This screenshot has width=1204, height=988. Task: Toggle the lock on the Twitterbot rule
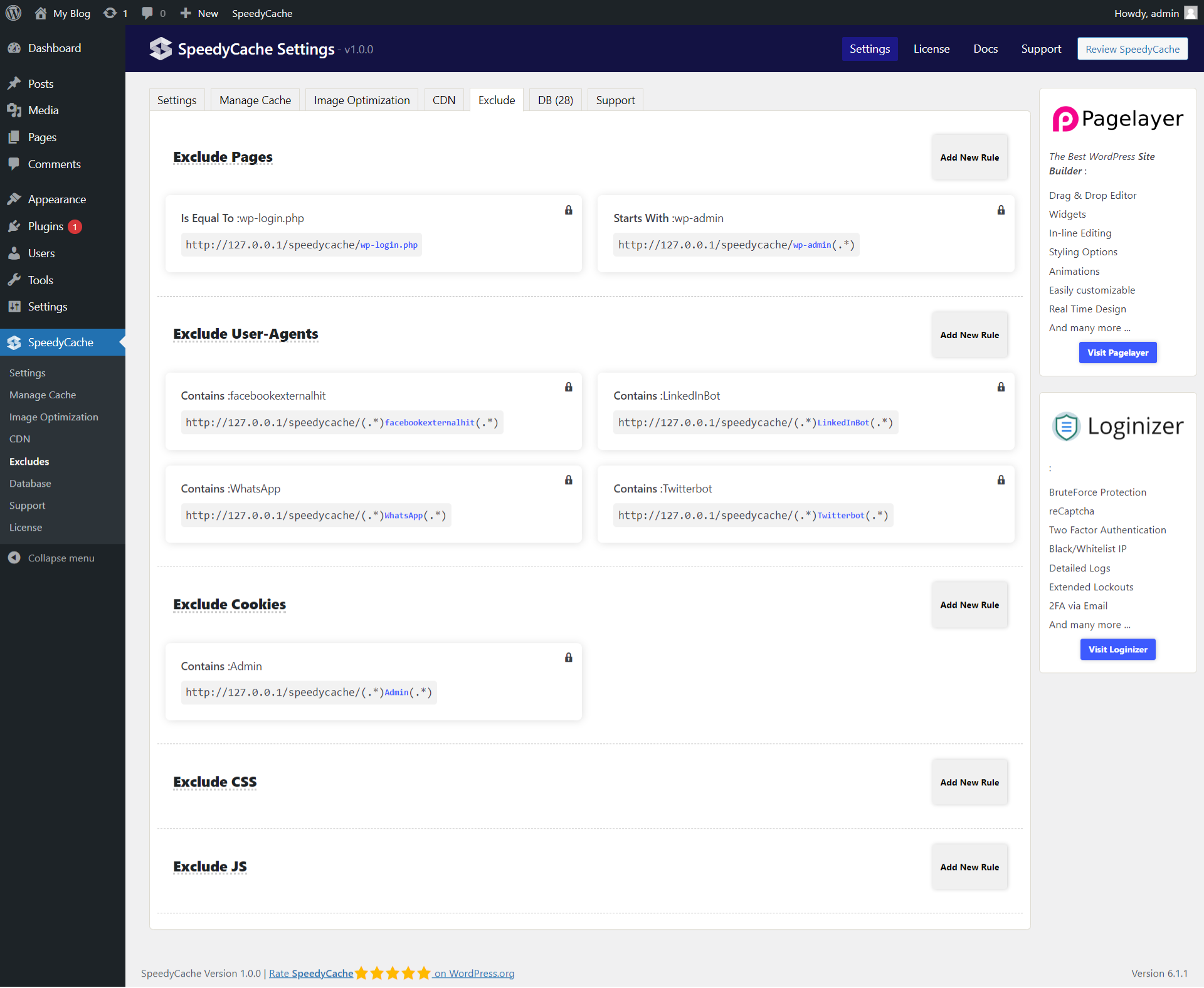(1000, 480)
